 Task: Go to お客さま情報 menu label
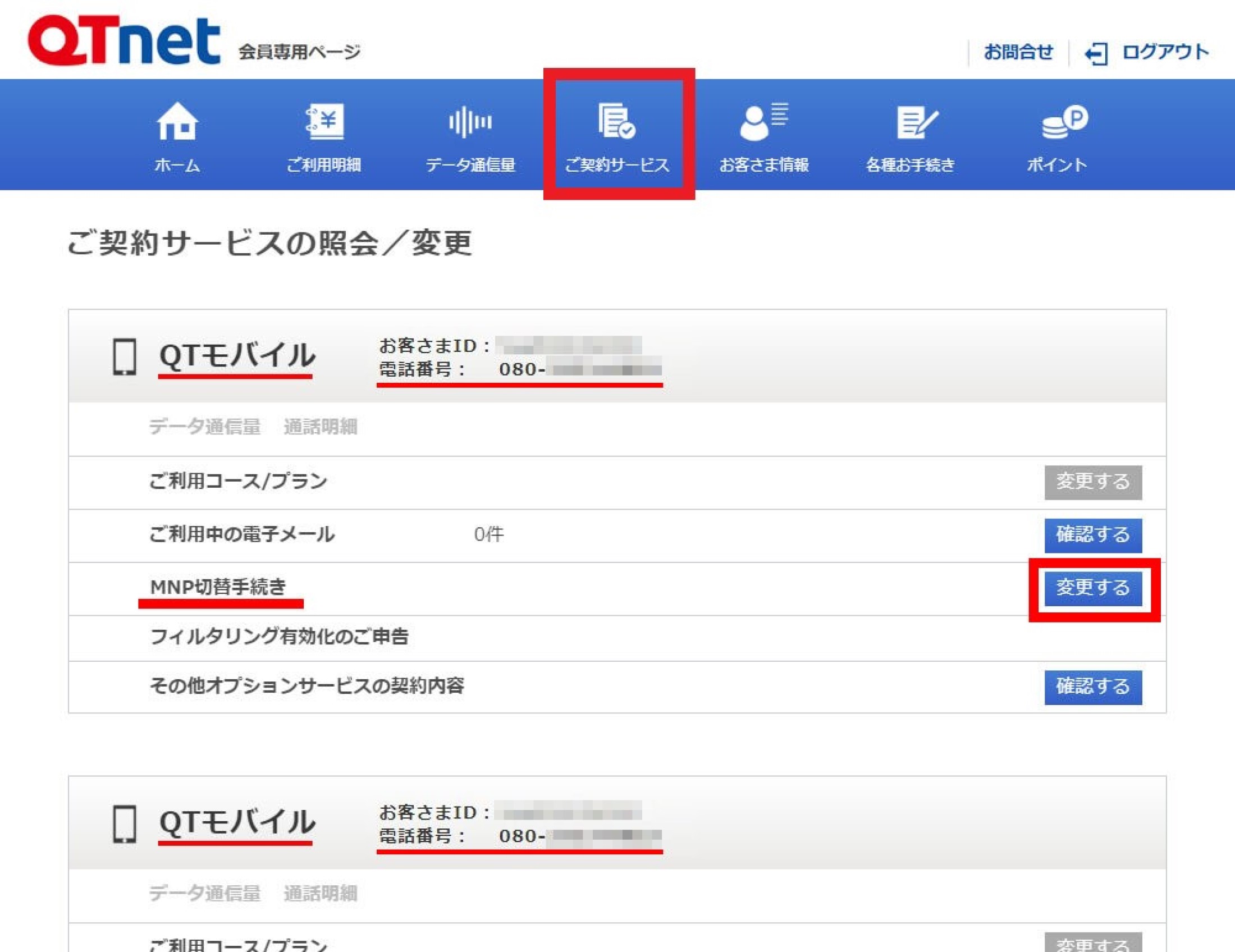pyautogui.click(x=764, y=165)
